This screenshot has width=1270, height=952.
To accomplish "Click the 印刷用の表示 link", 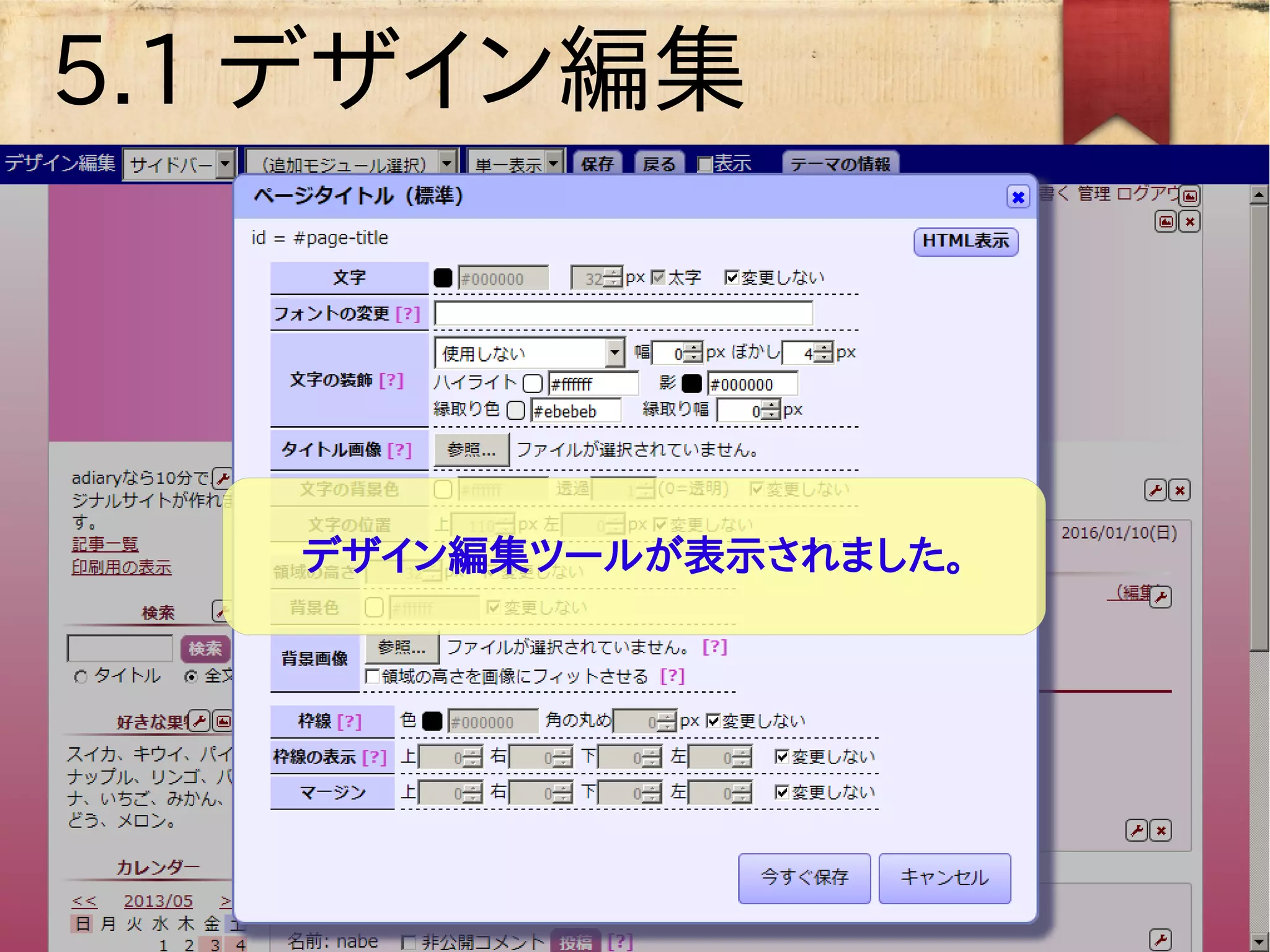I will tap(122, 567).
